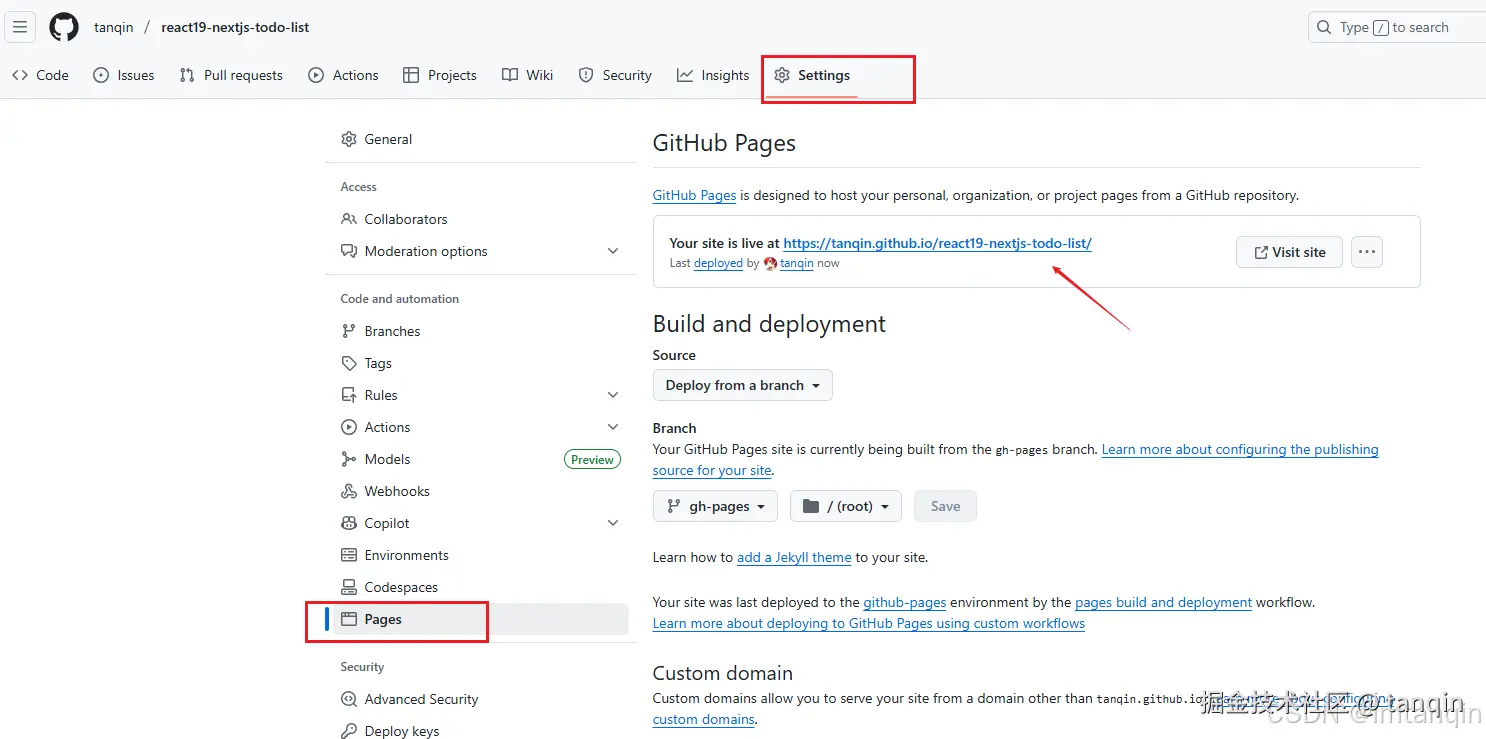Click the Projects table icon
The height and width of the screenshot is (739, 1486).
click(411, 75)
